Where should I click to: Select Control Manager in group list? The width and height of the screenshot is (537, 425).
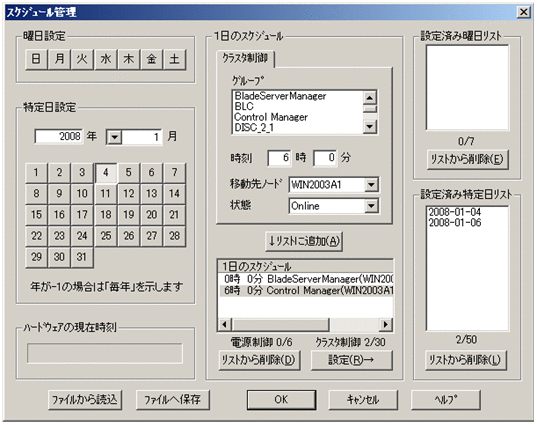[298, 117]
